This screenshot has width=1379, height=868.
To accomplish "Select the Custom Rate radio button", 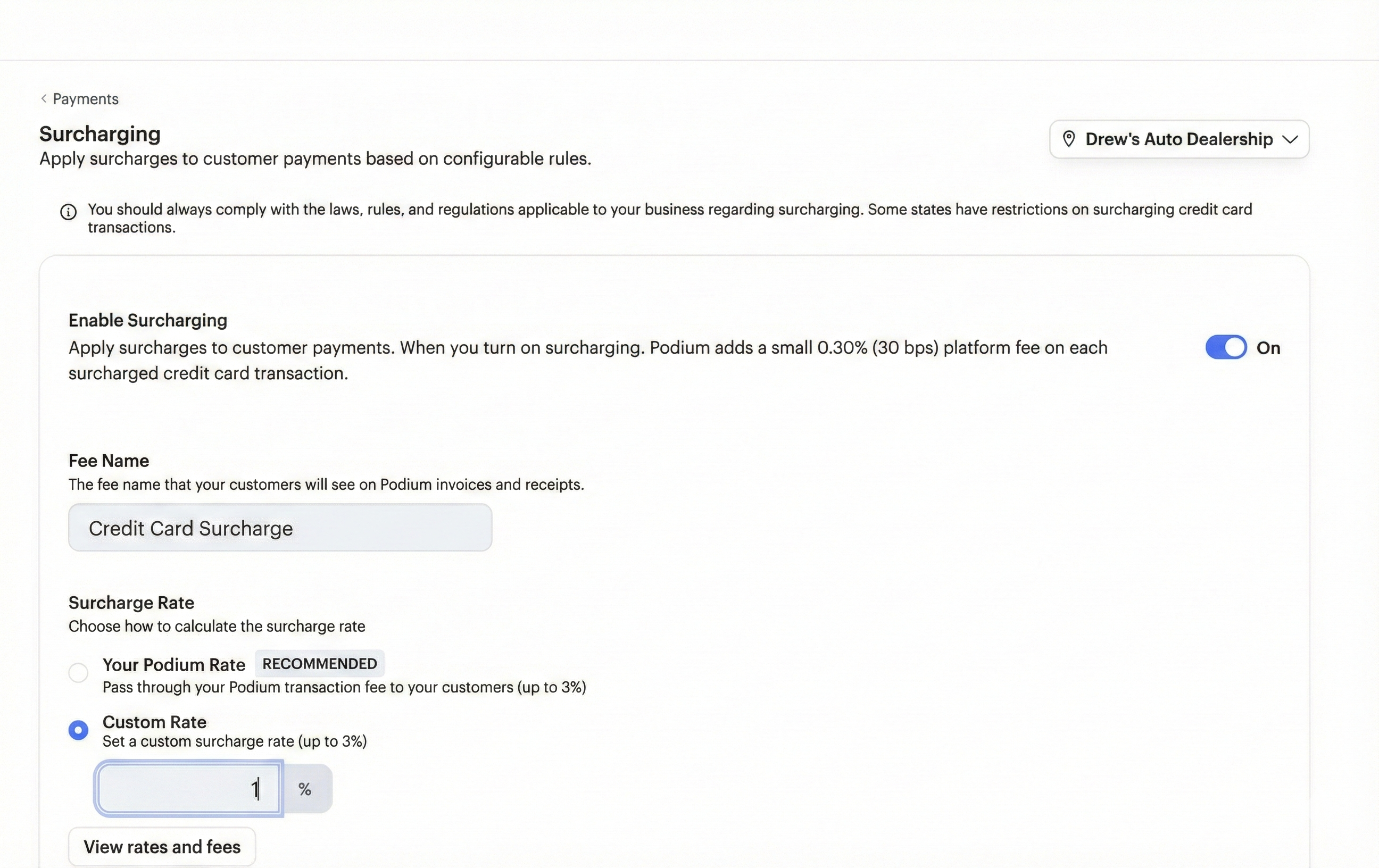I will 78,730.
